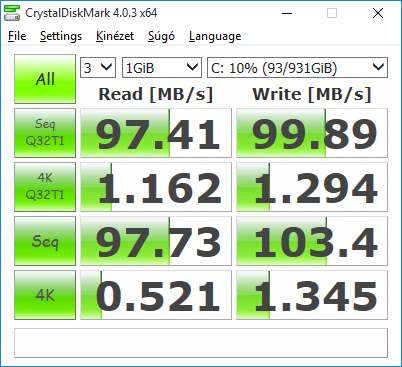Click the 4K Q32T1 read result 1.162
Viewport: 402px width, 367px height.
(156, 187)
